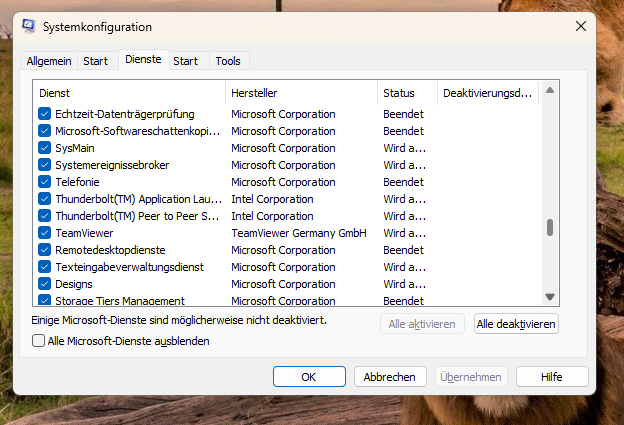The image size is (624, 425).
Task: Switch to the Allgemein tab
Action: click(x=49, y=61)
